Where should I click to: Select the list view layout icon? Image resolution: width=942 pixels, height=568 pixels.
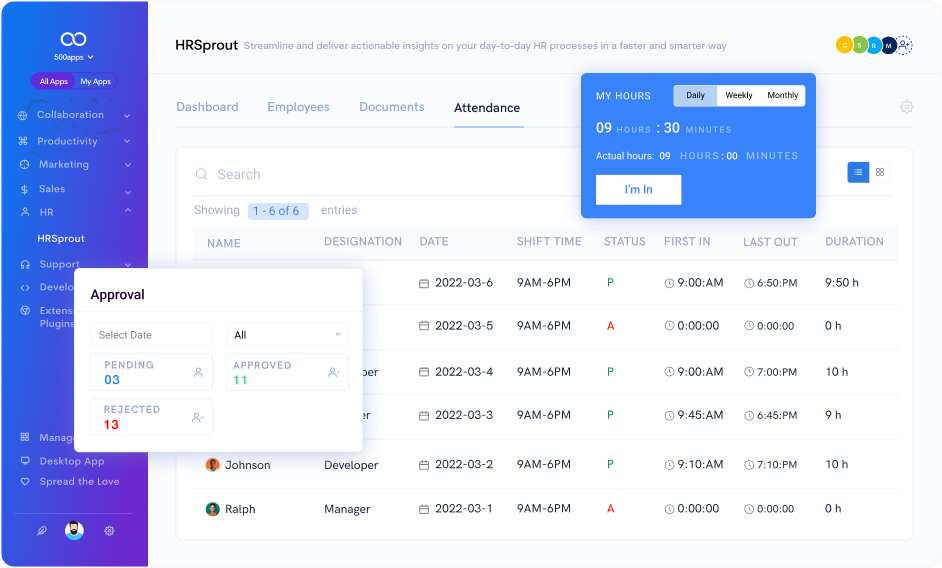pyautogui.click(x=858, y=172)
